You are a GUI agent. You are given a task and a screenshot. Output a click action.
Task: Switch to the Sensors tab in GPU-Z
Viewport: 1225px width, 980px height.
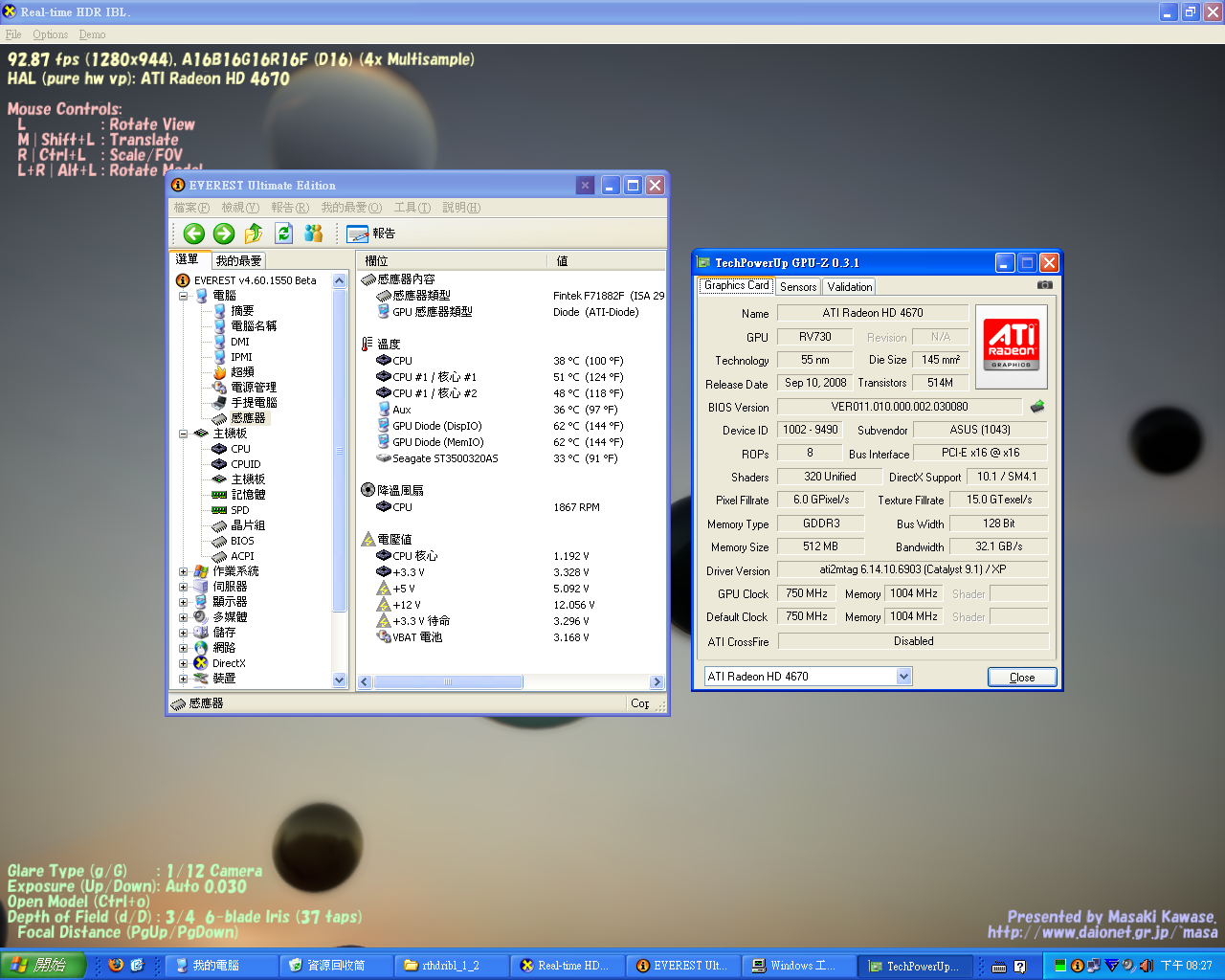[798, 287]
